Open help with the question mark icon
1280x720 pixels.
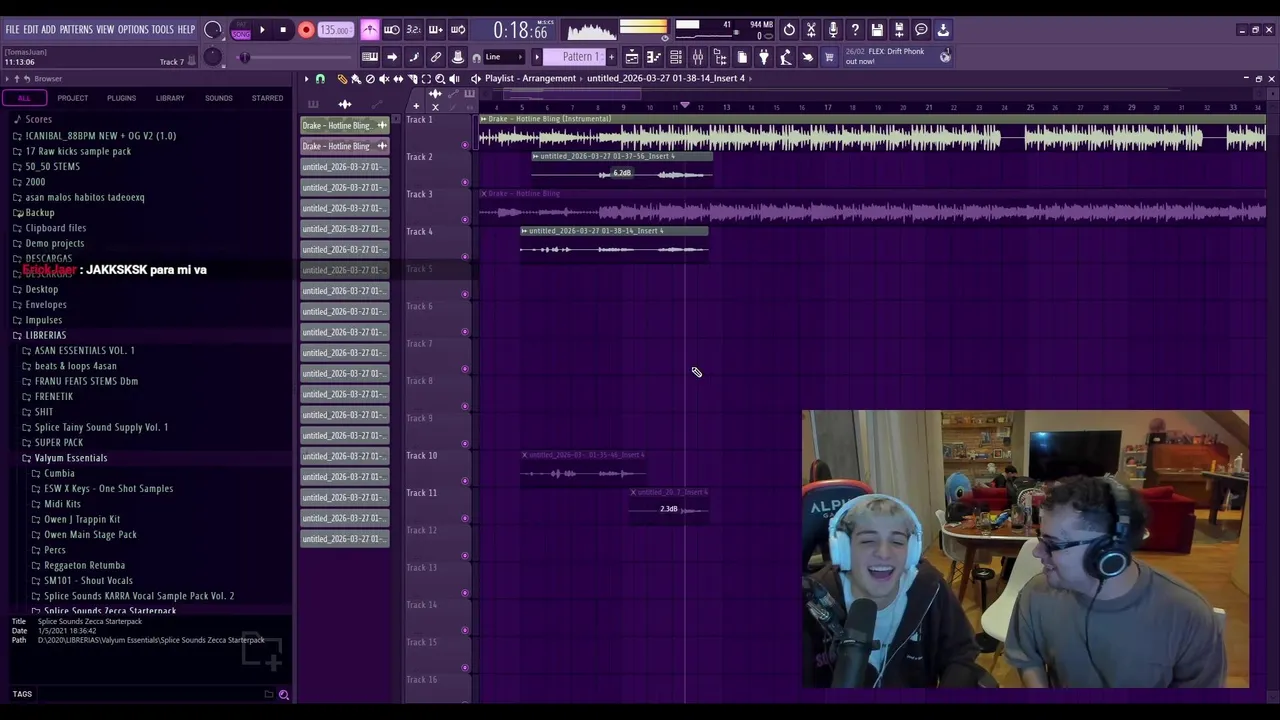[855, 30]
